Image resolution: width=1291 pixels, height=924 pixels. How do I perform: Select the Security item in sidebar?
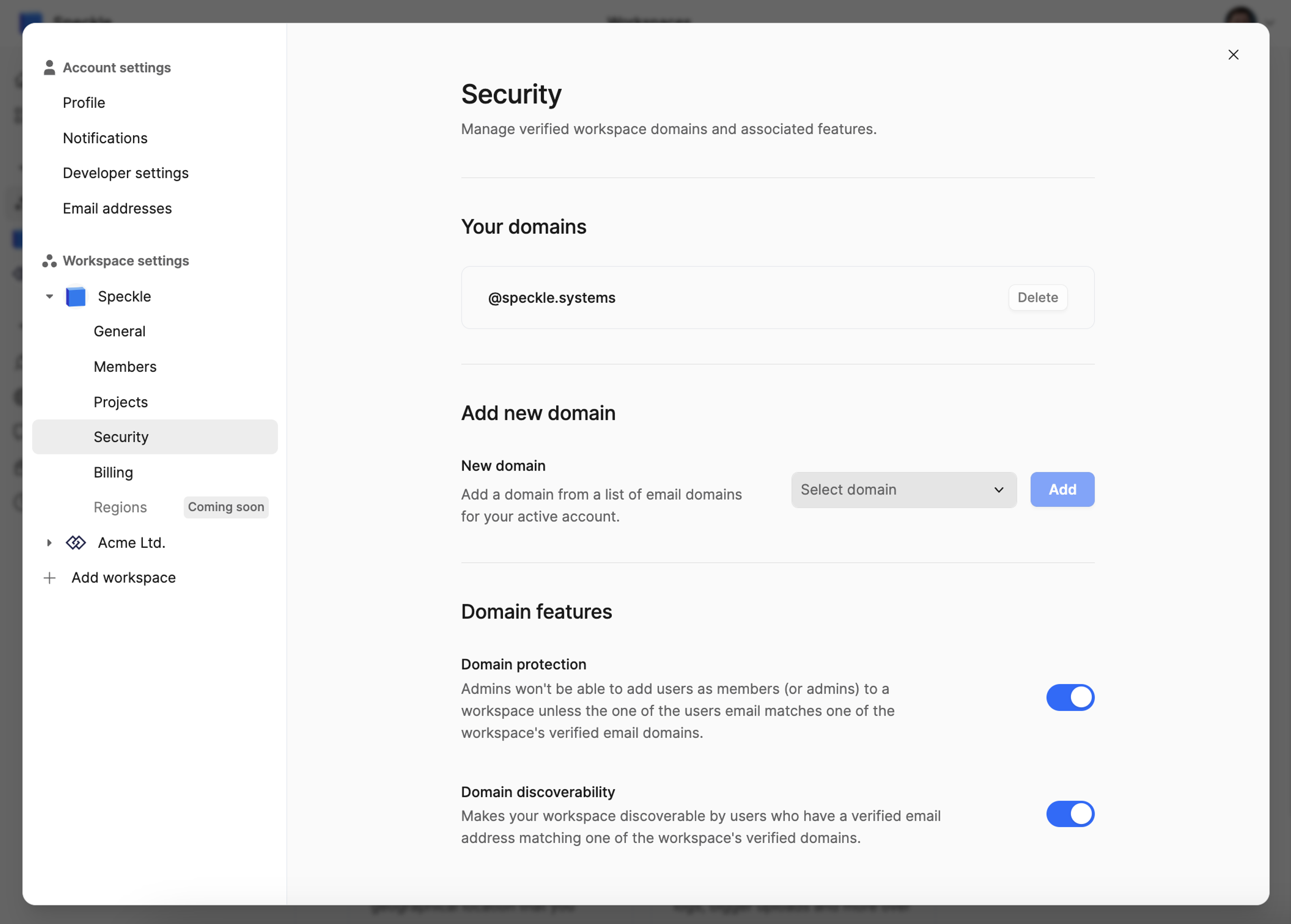click(x=155, y=437)
